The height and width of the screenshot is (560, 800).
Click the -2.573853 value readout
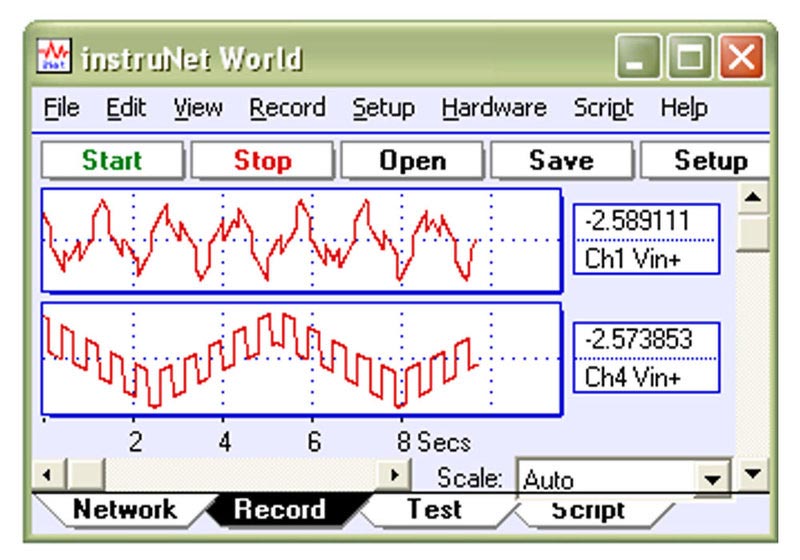pos(638,340)
